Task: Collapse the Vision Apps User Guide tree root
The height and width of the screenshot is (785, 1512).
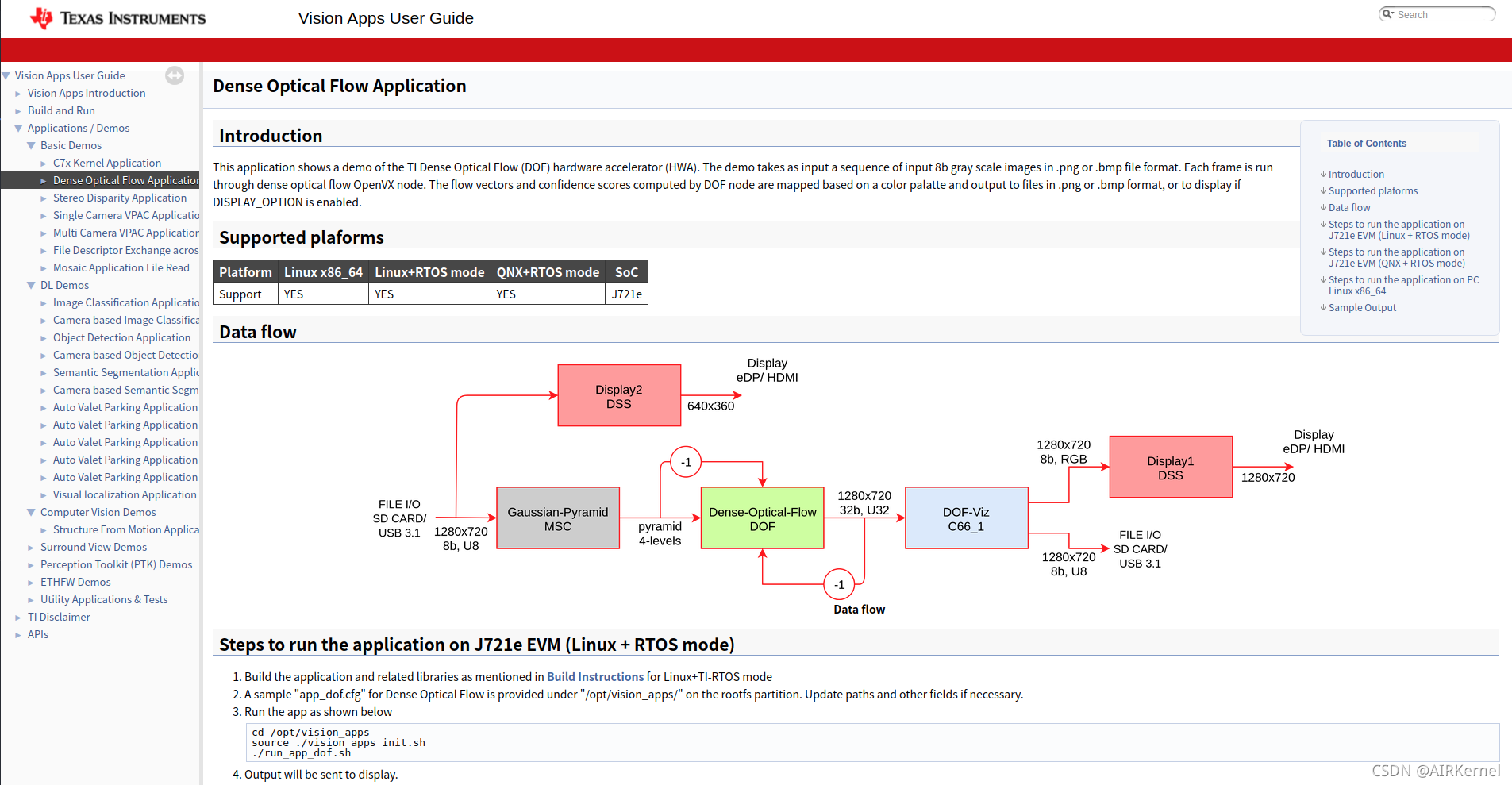Action: tap(6, 76)
